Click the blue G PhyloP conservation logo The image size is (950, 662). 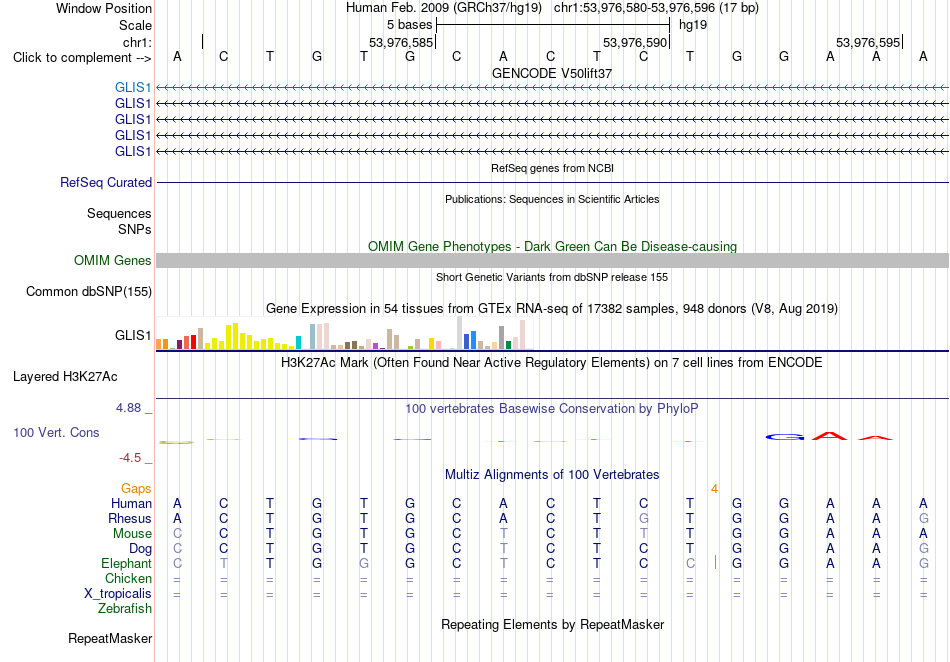click(785, 437)
